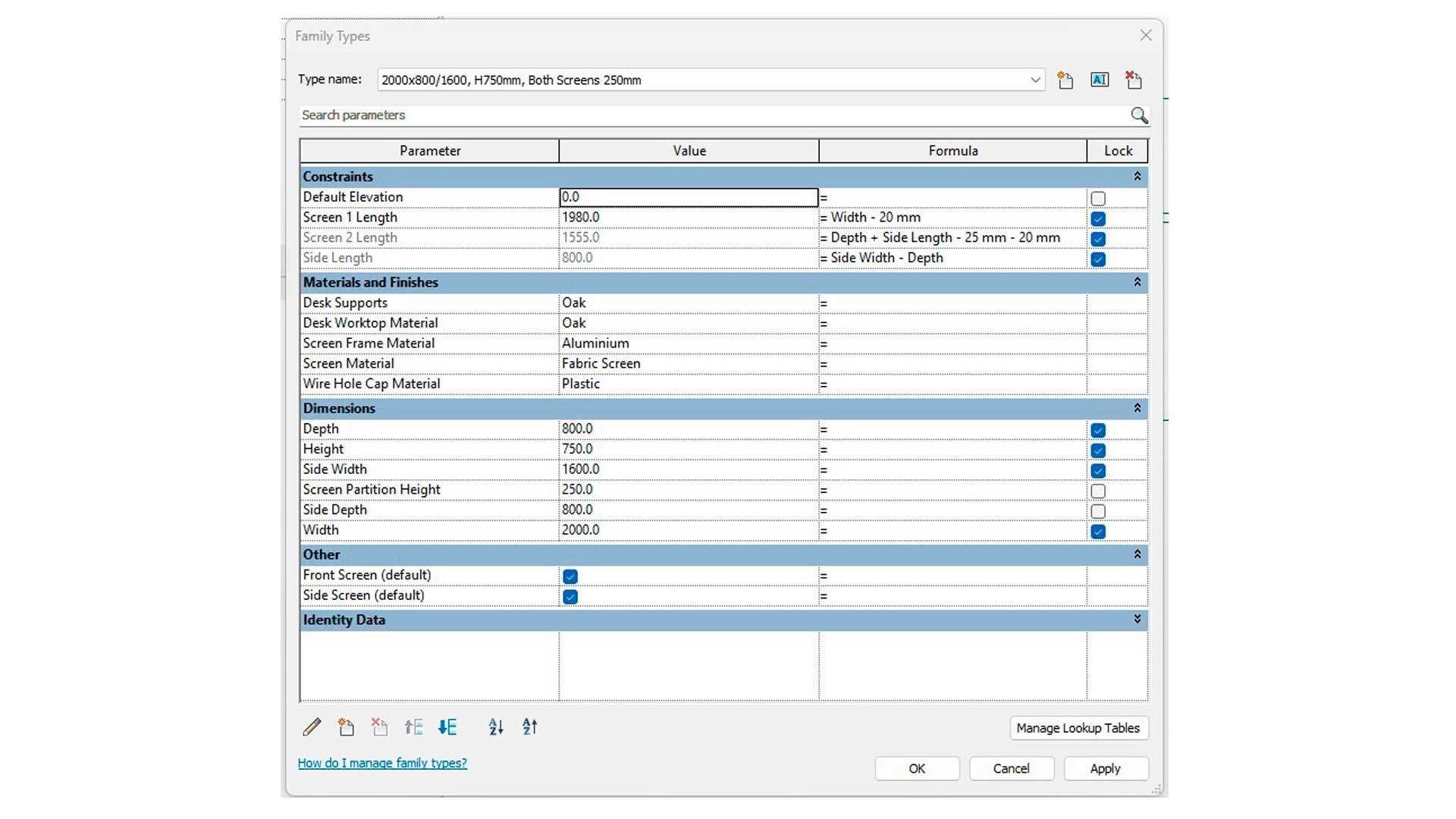This screenshot has width=1456, height=819.
Task: Collapse the Constraints section
Action: (x=1137, y=177)
